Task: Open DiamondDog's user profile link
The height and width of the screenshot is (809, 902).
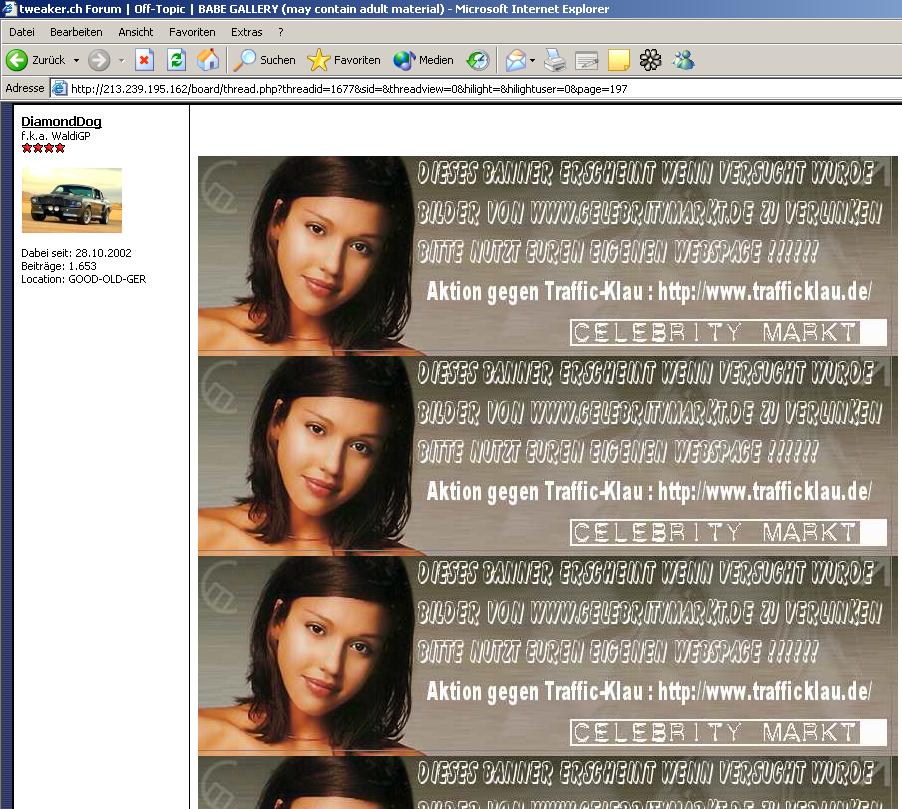Action: tap(61, 122)
